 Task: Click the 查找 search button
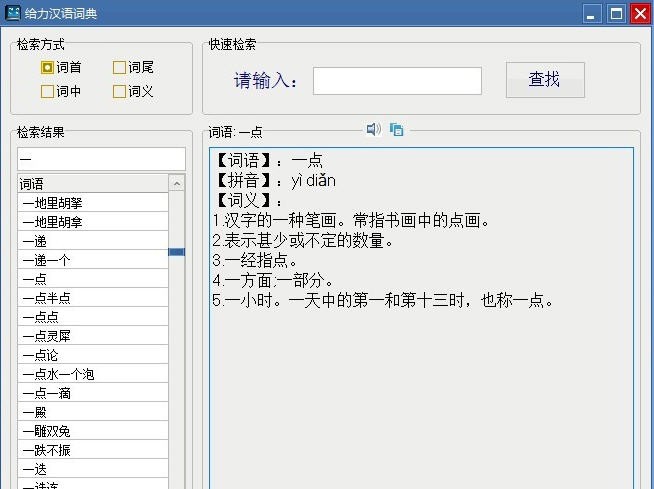545,80
